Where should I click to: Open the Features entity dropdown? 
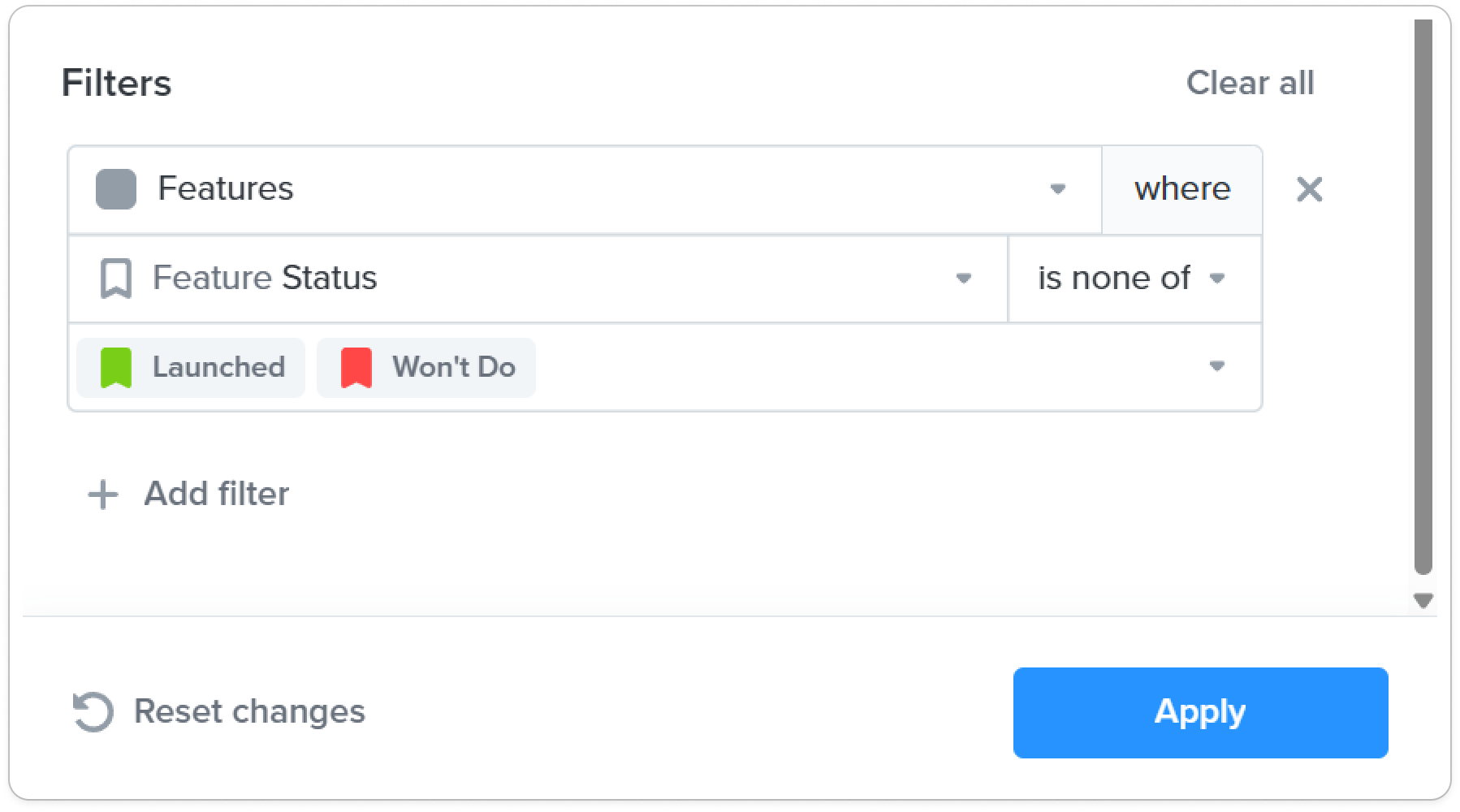coord(585,189)
